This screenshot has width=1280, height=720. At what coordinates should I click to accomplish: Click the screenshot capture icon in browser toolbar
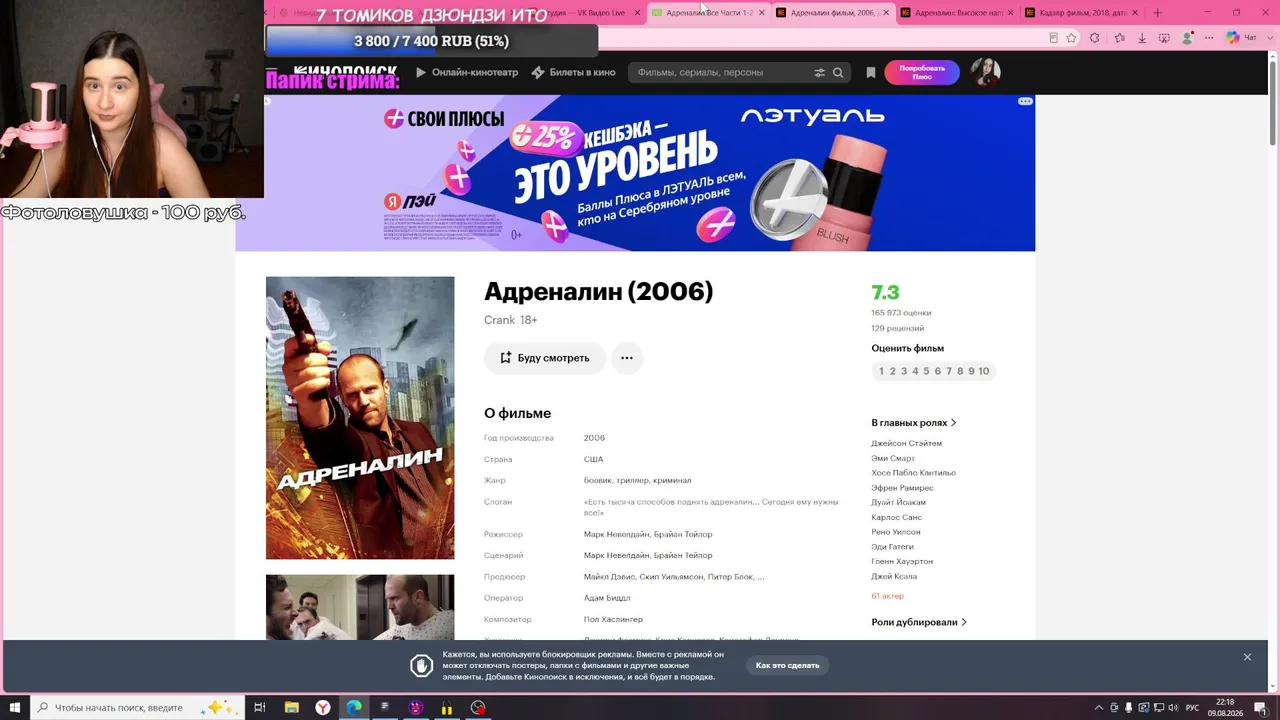coord(1164,38)
